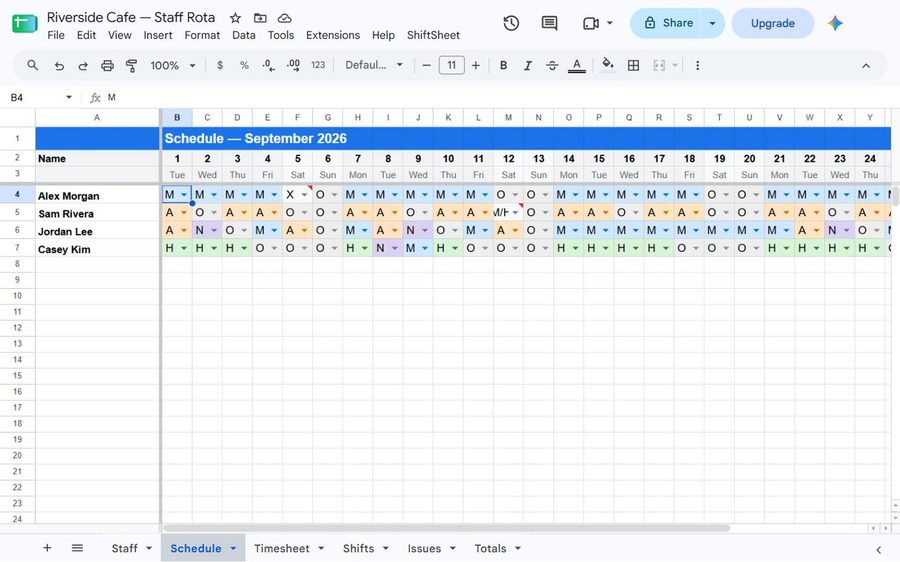Redo the last action
The image size is (900, 562).
click(x=83, y=65)
